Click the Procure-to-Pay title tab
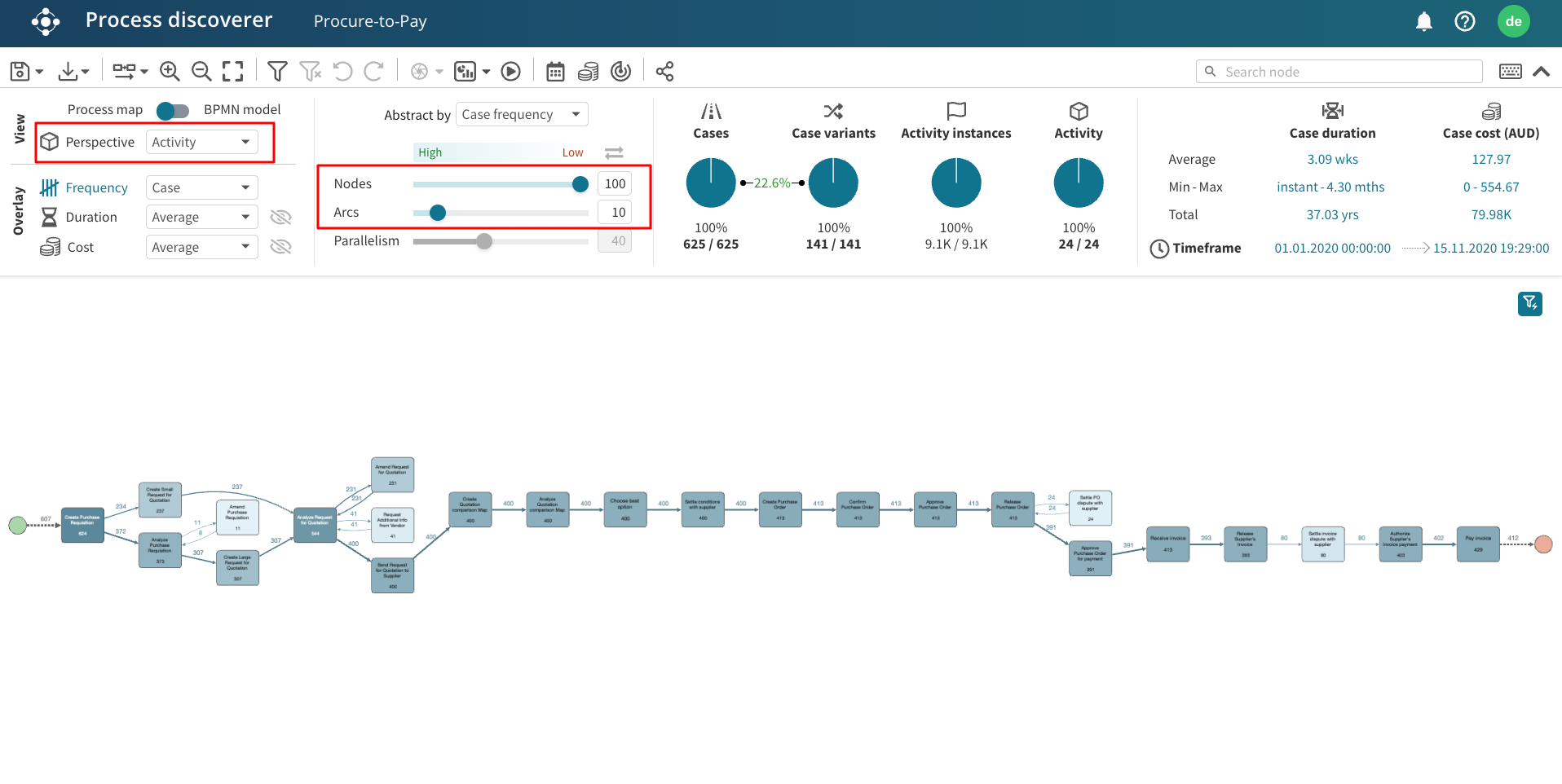This screenshot has height=784, width=1562. (x=370, y=22)
